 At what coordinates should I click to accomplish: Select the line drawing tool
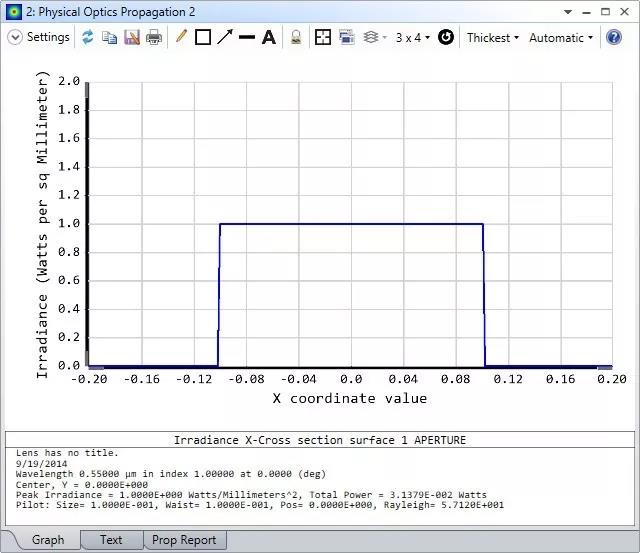(247, 37)
